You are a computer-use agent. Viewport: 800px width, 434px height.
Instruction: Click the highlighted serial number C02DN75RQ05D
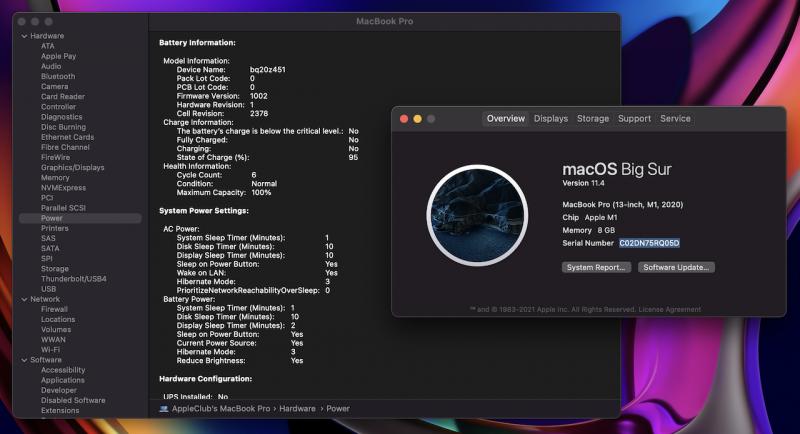point(649,243)
